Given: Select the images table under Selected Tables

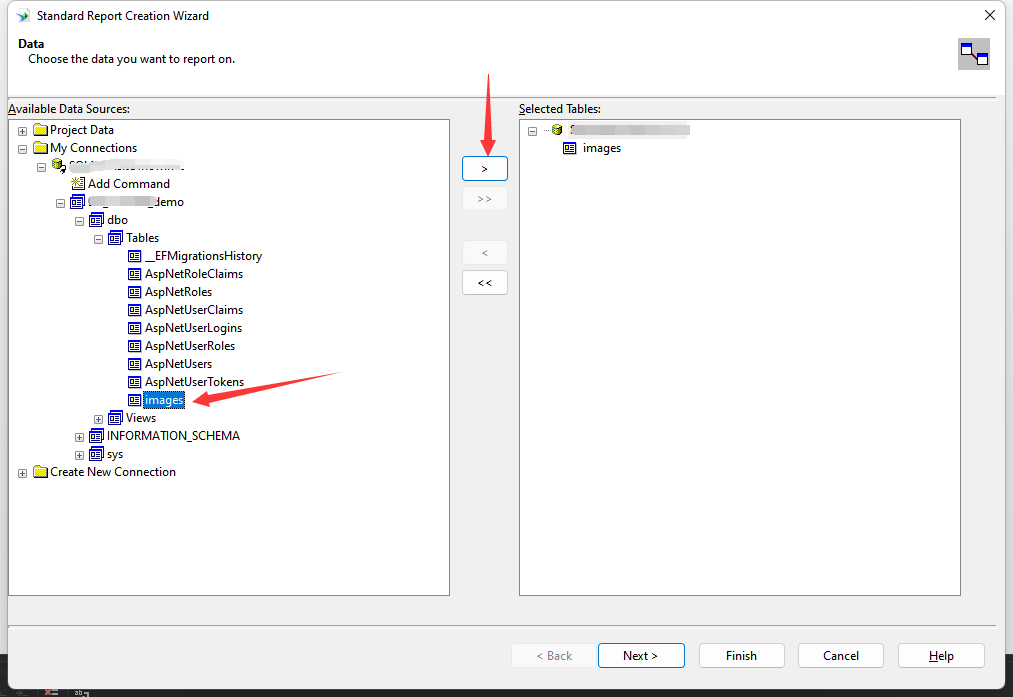Looking at the screenshot, I should click(601, 147).
